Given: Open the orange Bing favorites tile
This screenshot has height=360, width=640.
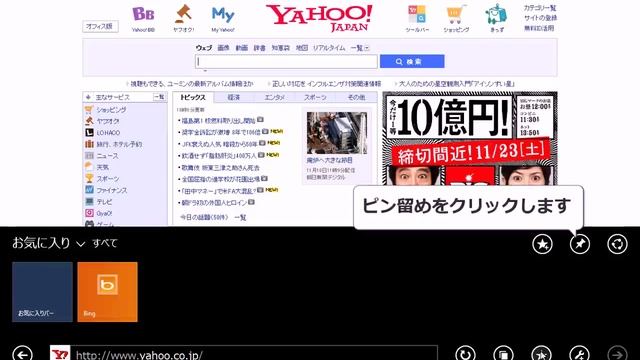Looking at the screenshot, I should (x=107, y=292).
